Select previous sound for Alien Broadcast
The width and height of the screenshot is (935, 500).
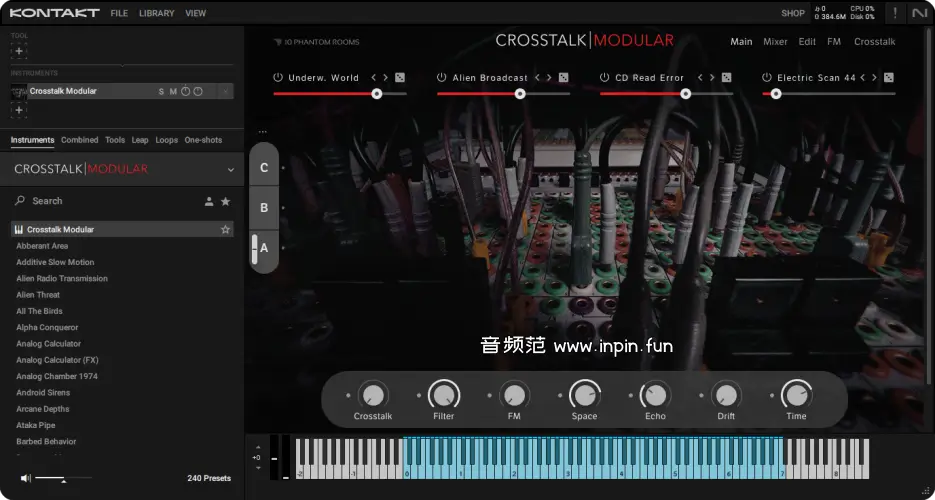537,77
